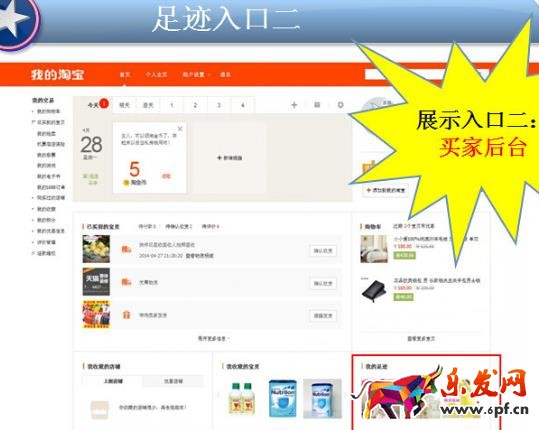Click the grid view icon beside the date tabs
The height and width of the screenshot is (430, 539).
coord(317,104)
